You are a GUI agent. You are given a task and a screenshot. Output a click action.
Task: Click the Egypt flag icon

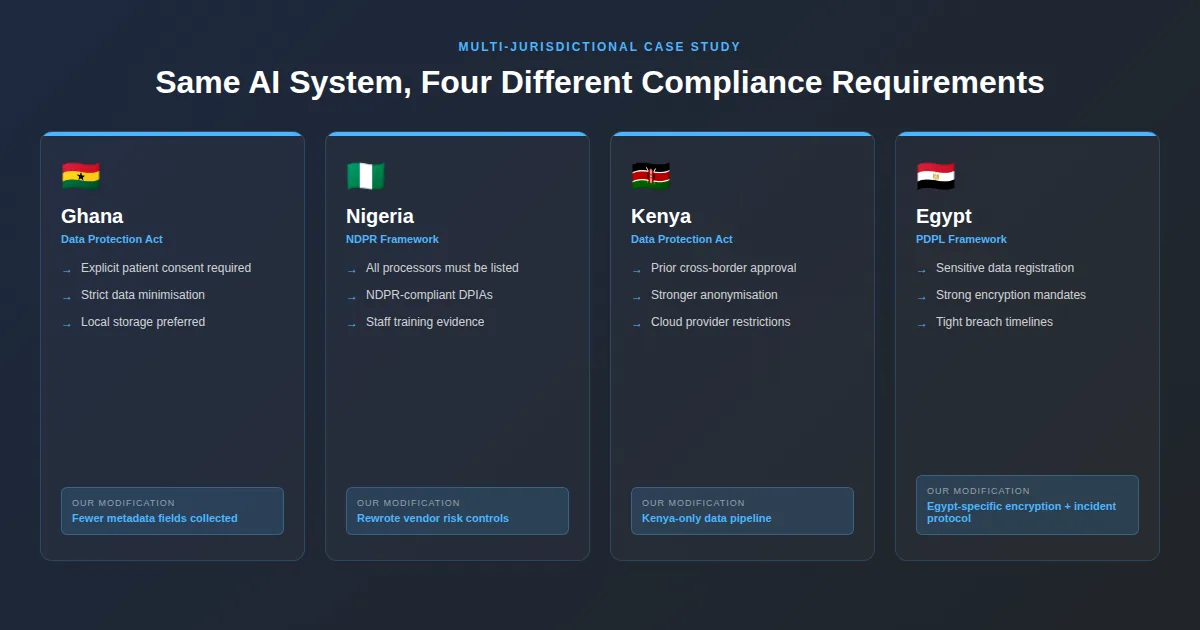point(935,176)
